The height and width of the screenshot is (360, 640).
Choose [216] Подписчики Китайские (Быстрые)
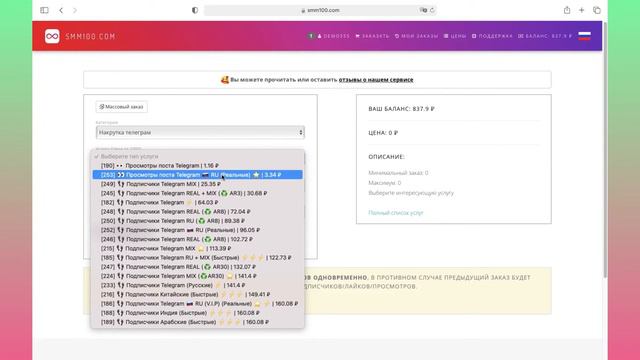(x=198, y=294)
